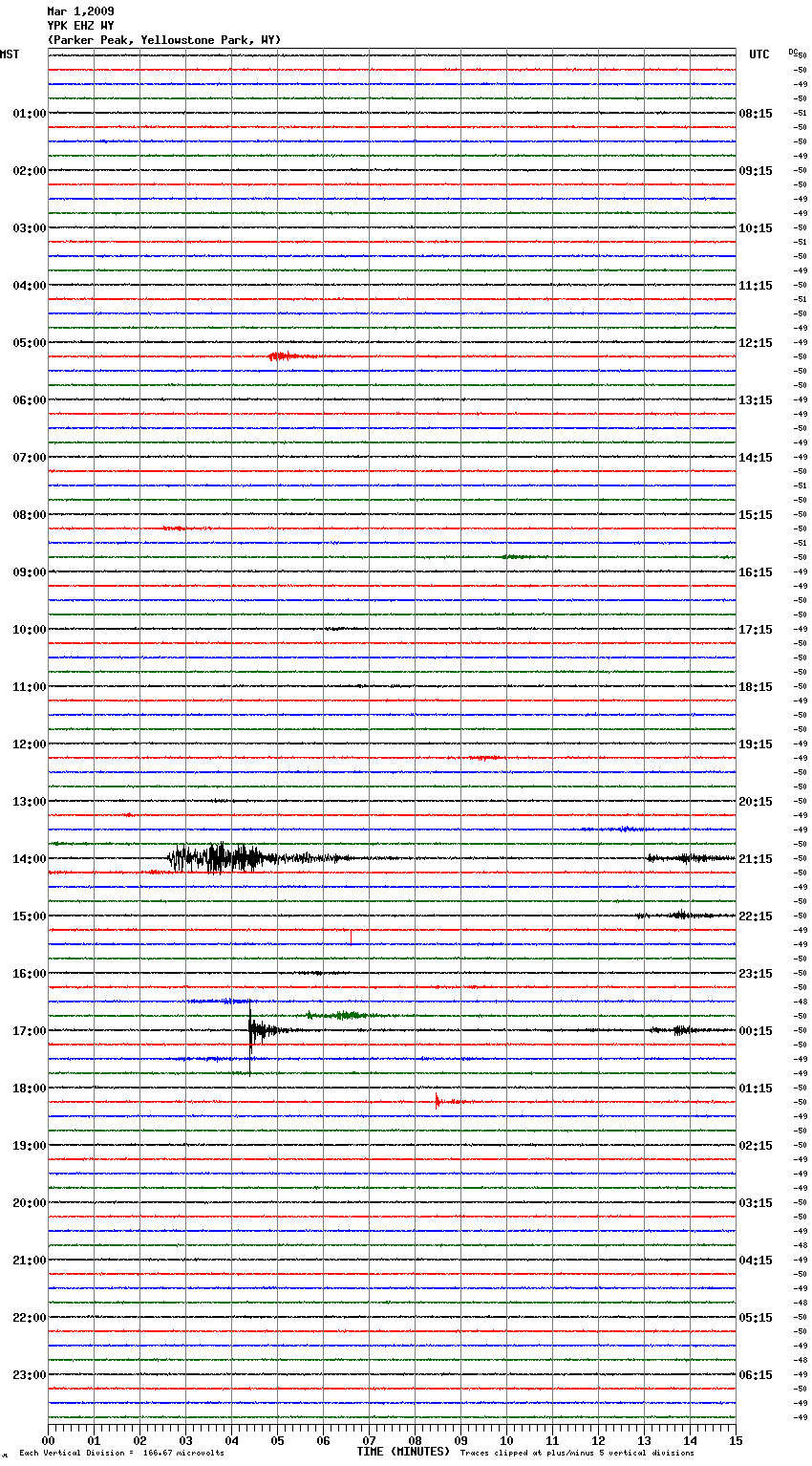Screen dimensions: 812x1466
Task: Click the 09:00 MST time label
Action: pyautogui.click(x=30, y=572)
